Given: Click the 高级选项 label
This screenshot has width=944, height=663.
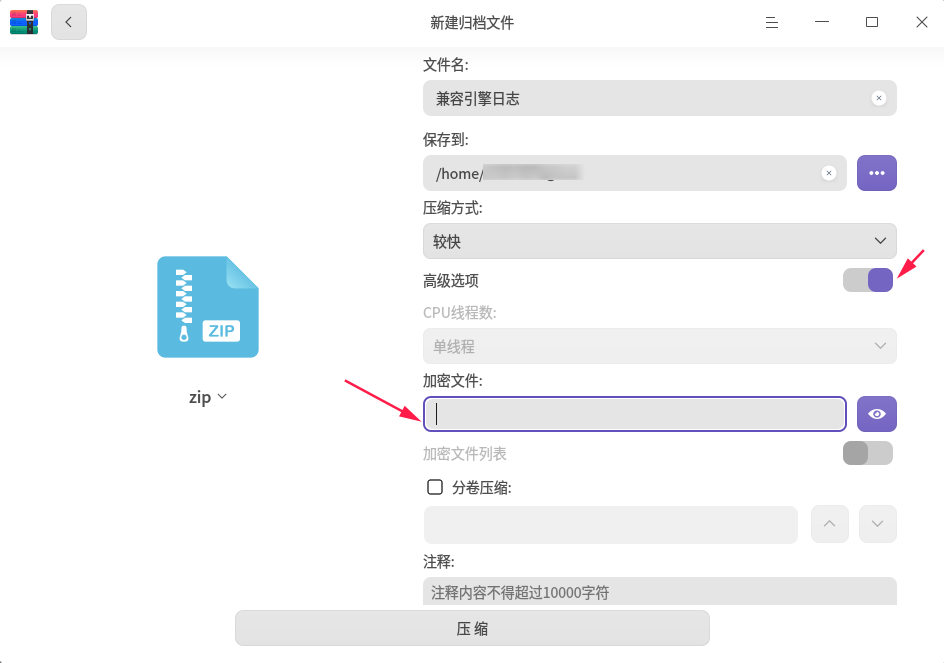Looking at the screenshot, I should tap(451, 281).
